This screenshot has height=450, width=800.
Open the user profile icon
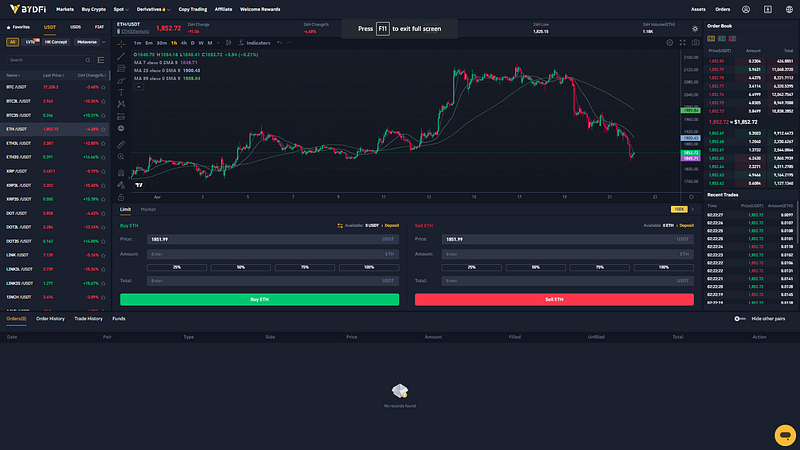[x=746, y=9]
